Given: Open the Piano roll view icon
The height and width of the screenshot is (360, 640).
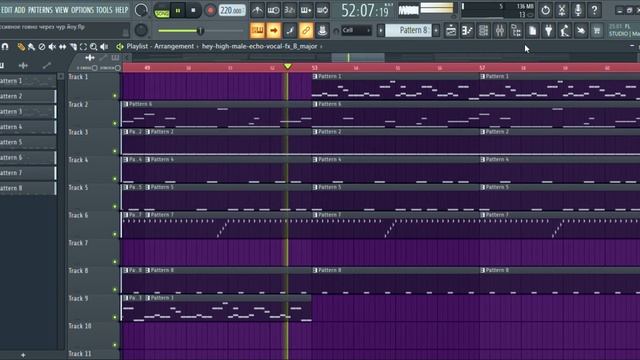Looking at the screenshot, I should (467, 30).
